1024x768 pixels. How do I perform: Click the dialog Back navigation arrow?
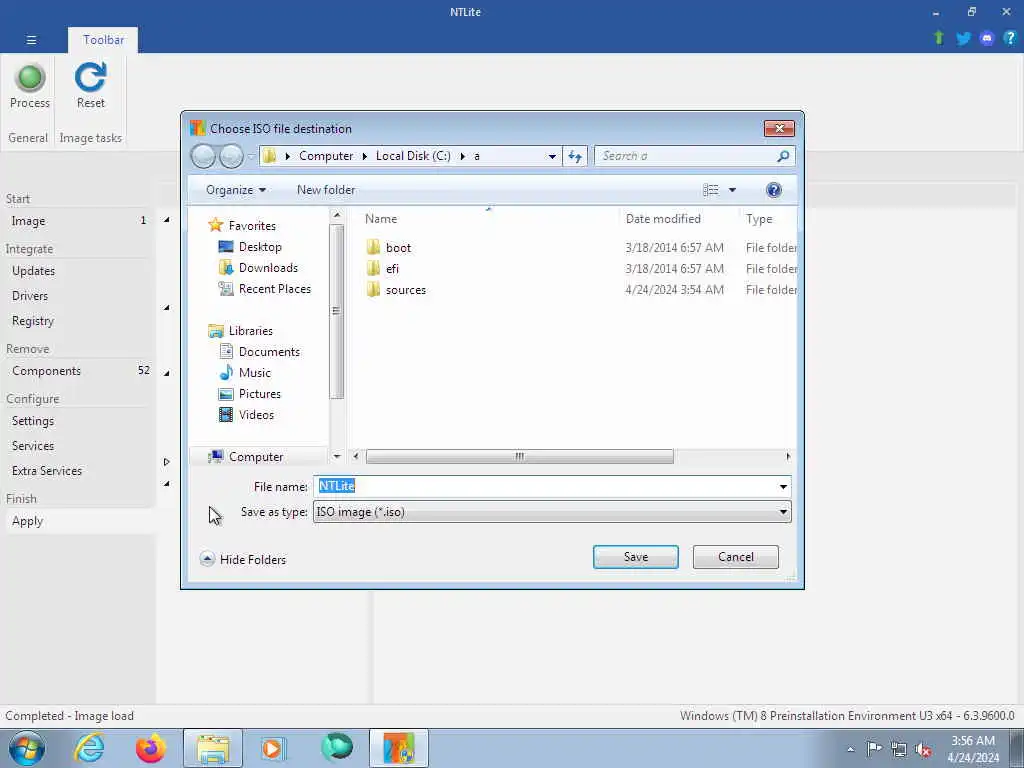click(x=203, y=156)
